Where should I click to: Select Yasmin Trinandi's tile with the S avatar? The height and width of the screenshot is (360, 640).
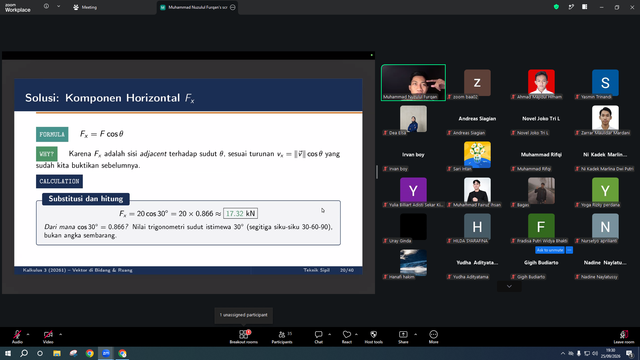point(605,82)
